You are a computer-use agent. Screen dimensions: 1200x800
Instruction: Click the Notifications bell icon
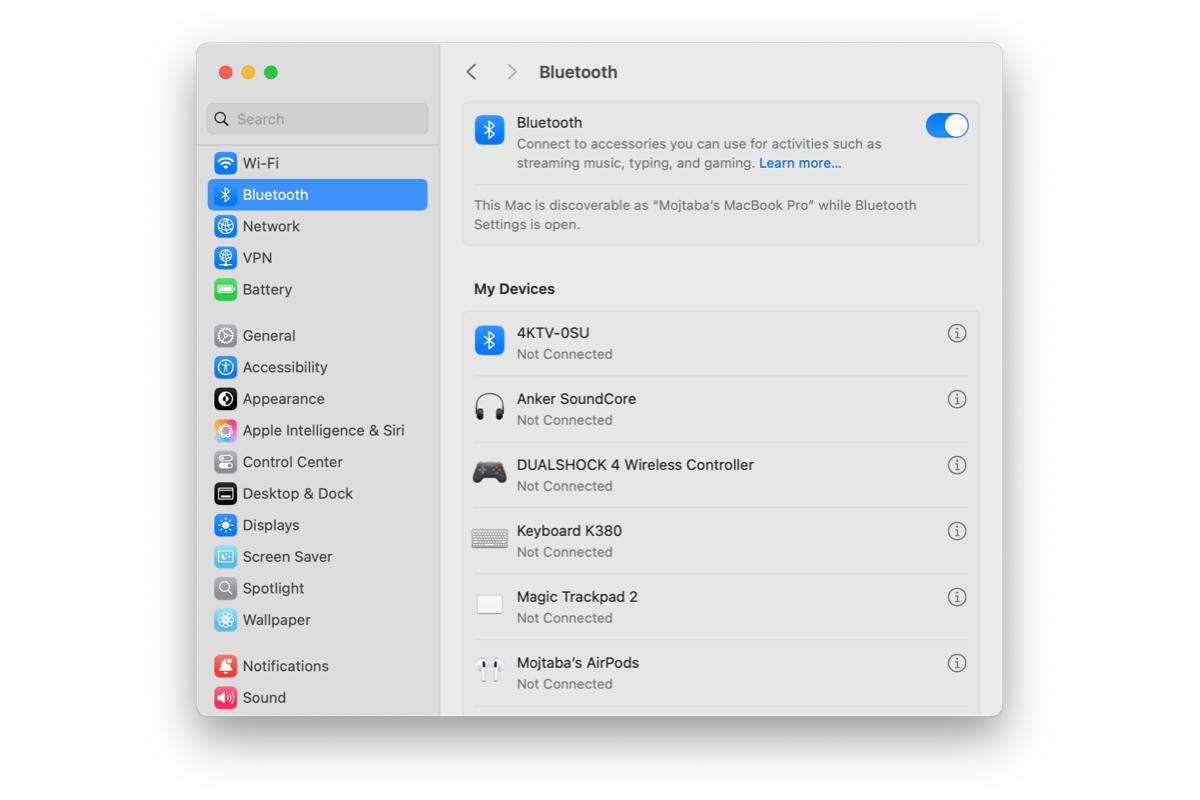[226, 666]
